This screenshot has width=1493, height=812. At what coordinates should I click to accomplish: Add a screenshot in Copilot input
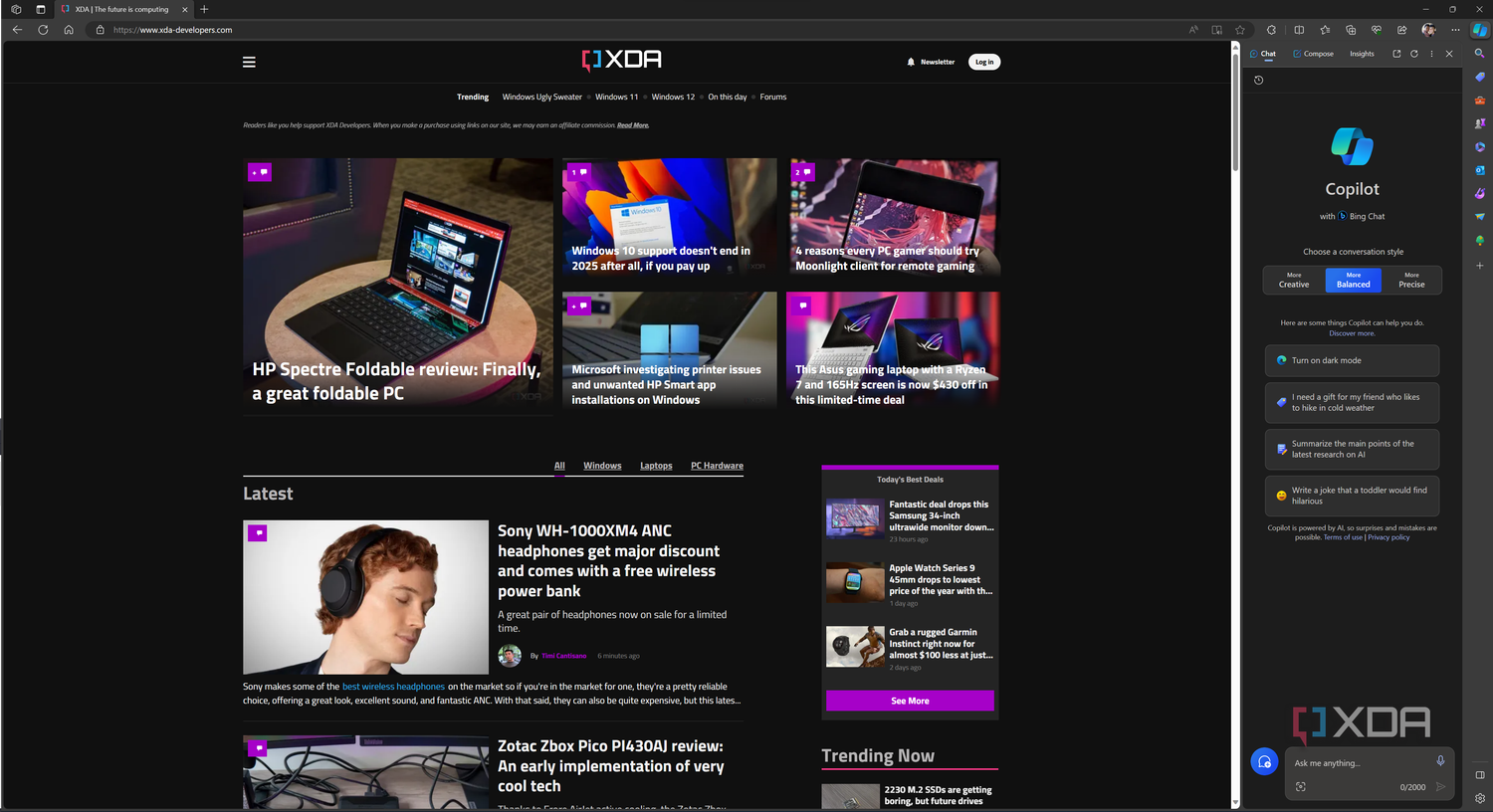(1300, 786)
